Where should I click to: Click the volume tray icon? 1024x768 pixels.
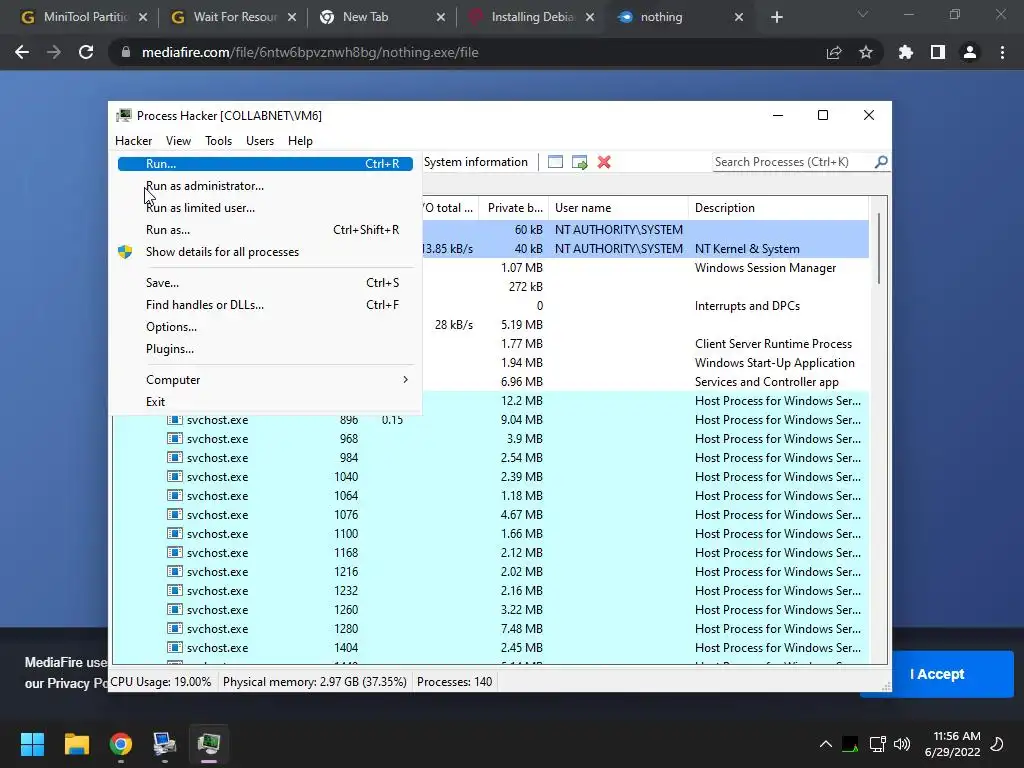click(x=902, y=744)
